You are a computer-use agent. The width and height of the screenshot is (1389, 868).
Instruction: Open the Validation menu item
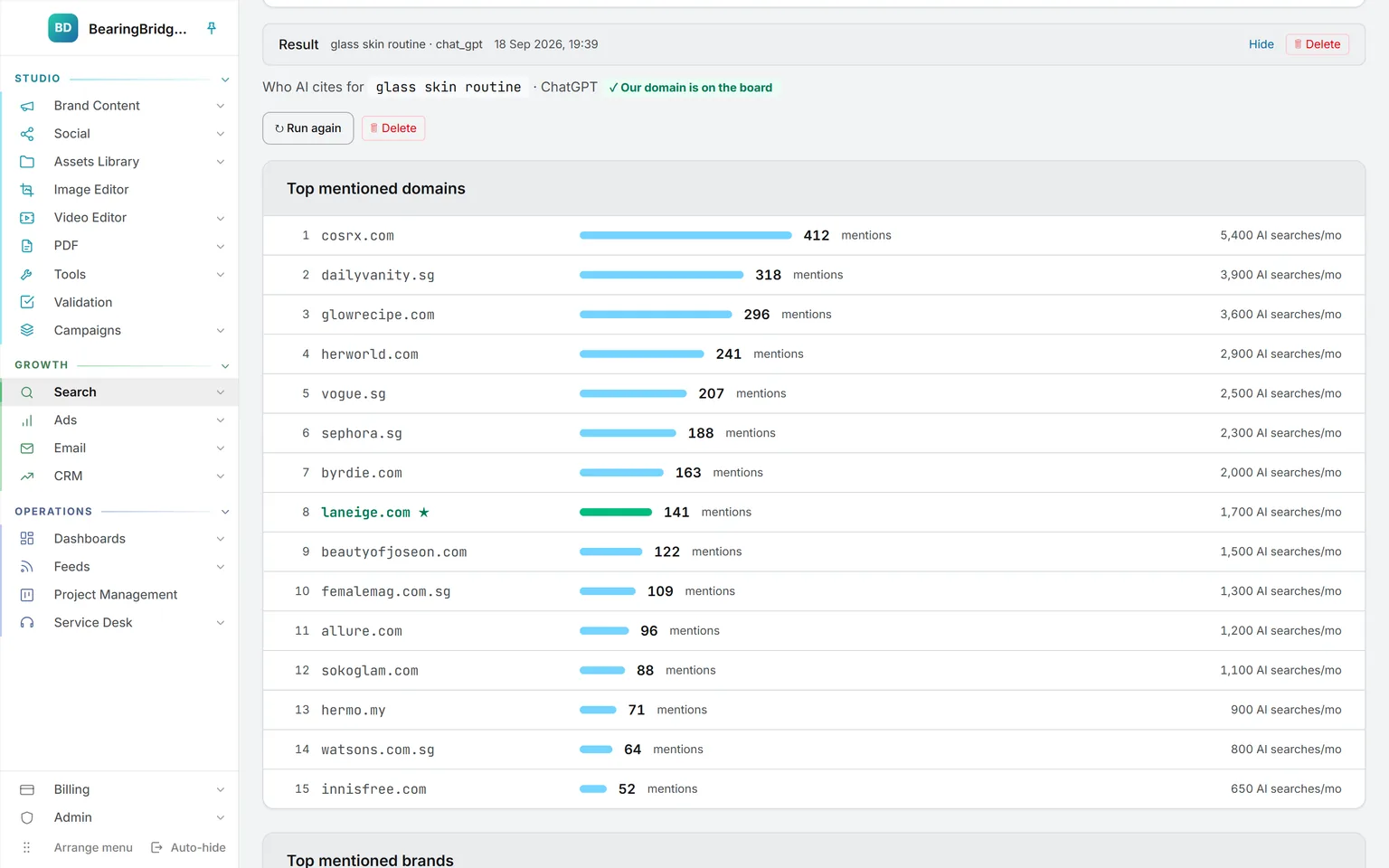tap(119, 302)
